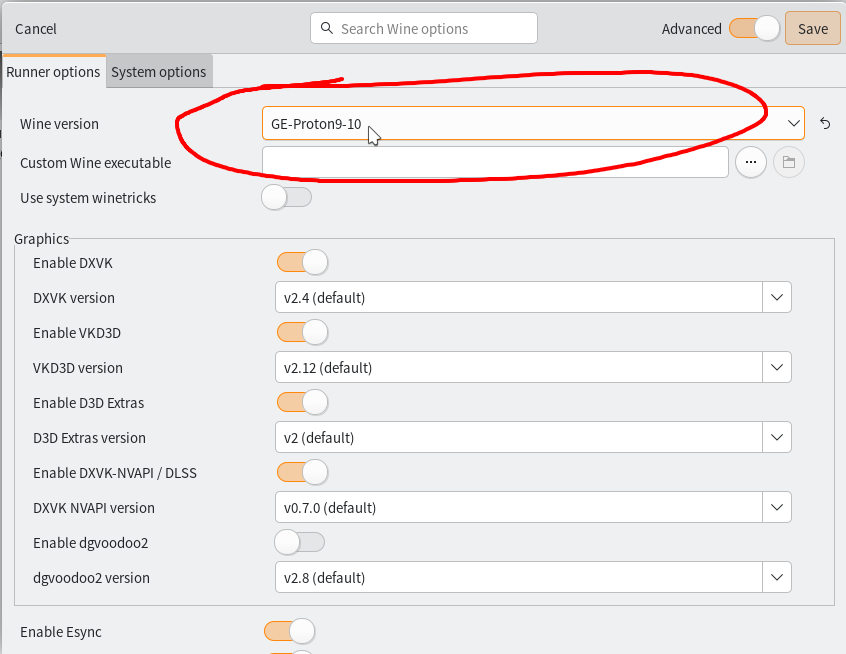Screen dimensions: 846x654
Task: Disable the Enable DXVK switch
Action: pos(302,263)
